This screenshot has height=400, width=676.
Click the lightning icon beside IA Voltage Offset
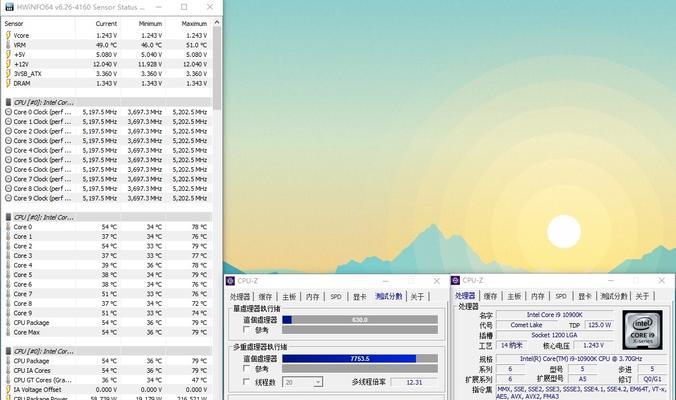click(x=8, y=389)
